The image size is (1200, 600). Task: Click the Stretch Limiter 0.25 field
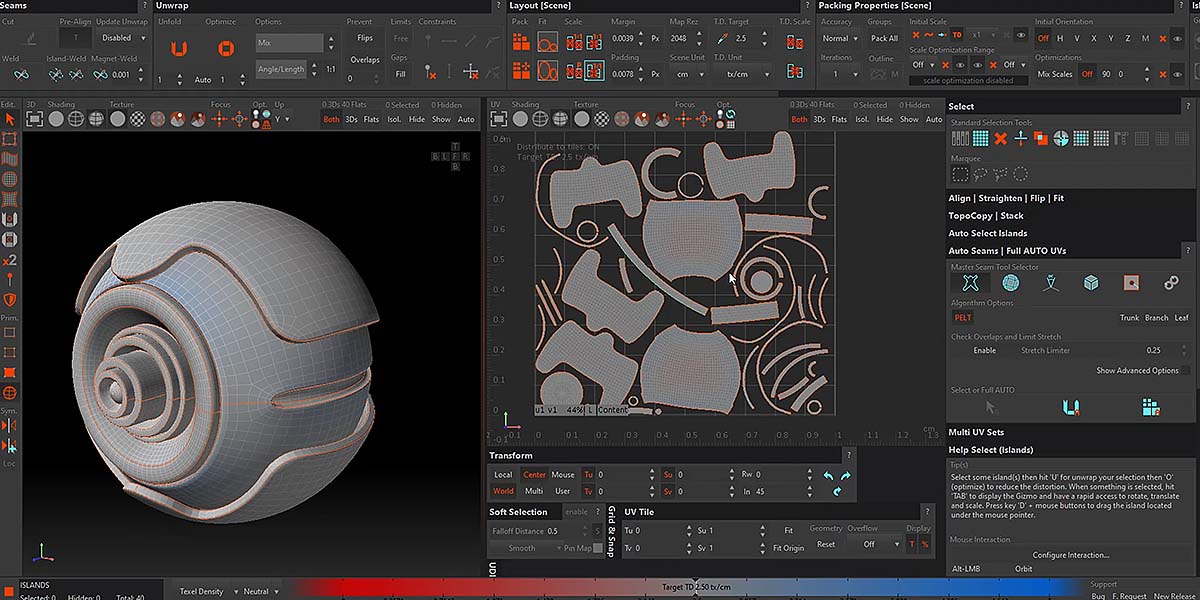pyautogui.click(x=1154, y=350)
